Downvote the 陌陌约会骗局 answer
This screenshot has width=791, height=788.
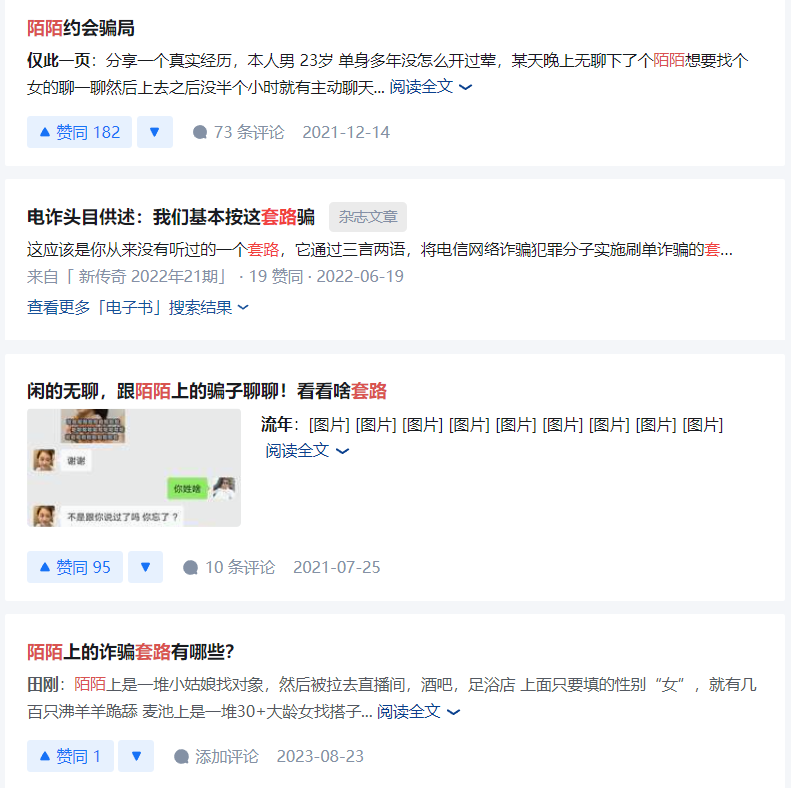(155, 132)
